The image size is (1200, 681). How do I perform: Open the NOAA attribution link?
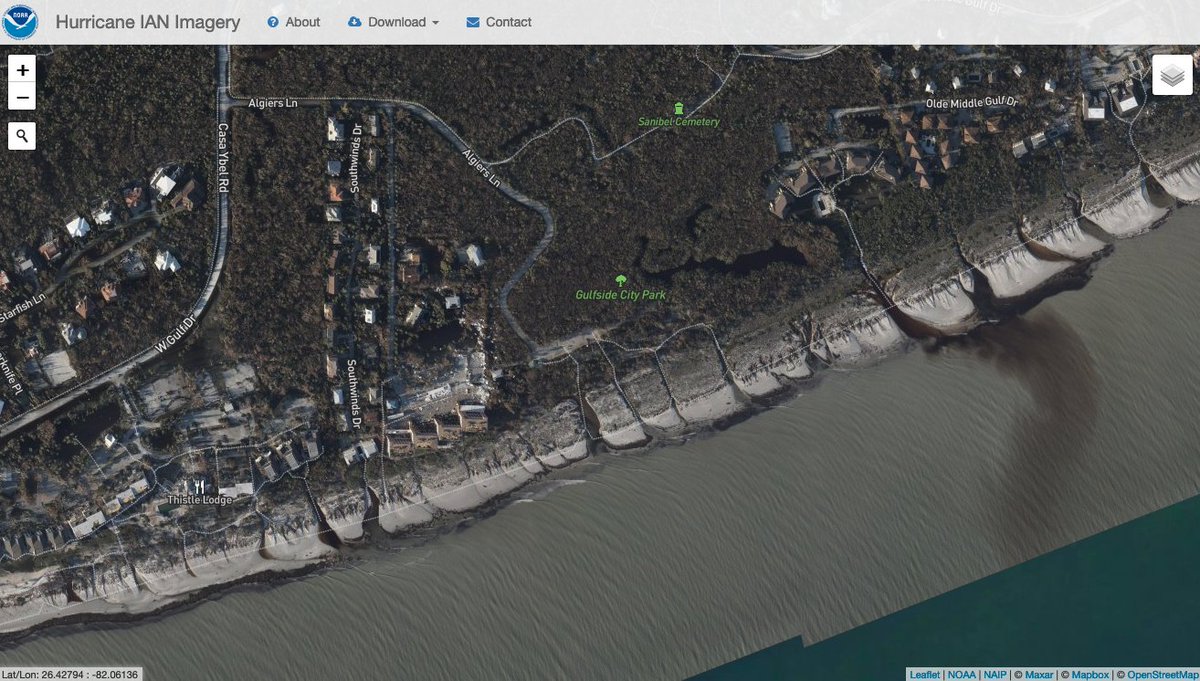pyautogui.click(x=961, y=674)
